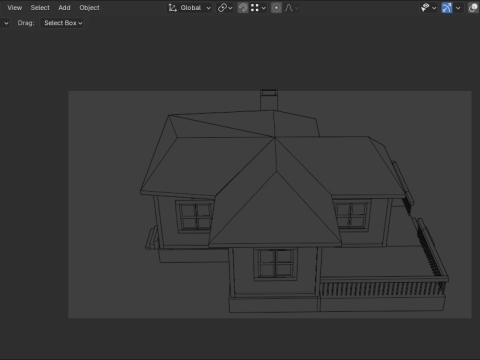Toggle proportional editing circle icon

click(x=276, y=8)
